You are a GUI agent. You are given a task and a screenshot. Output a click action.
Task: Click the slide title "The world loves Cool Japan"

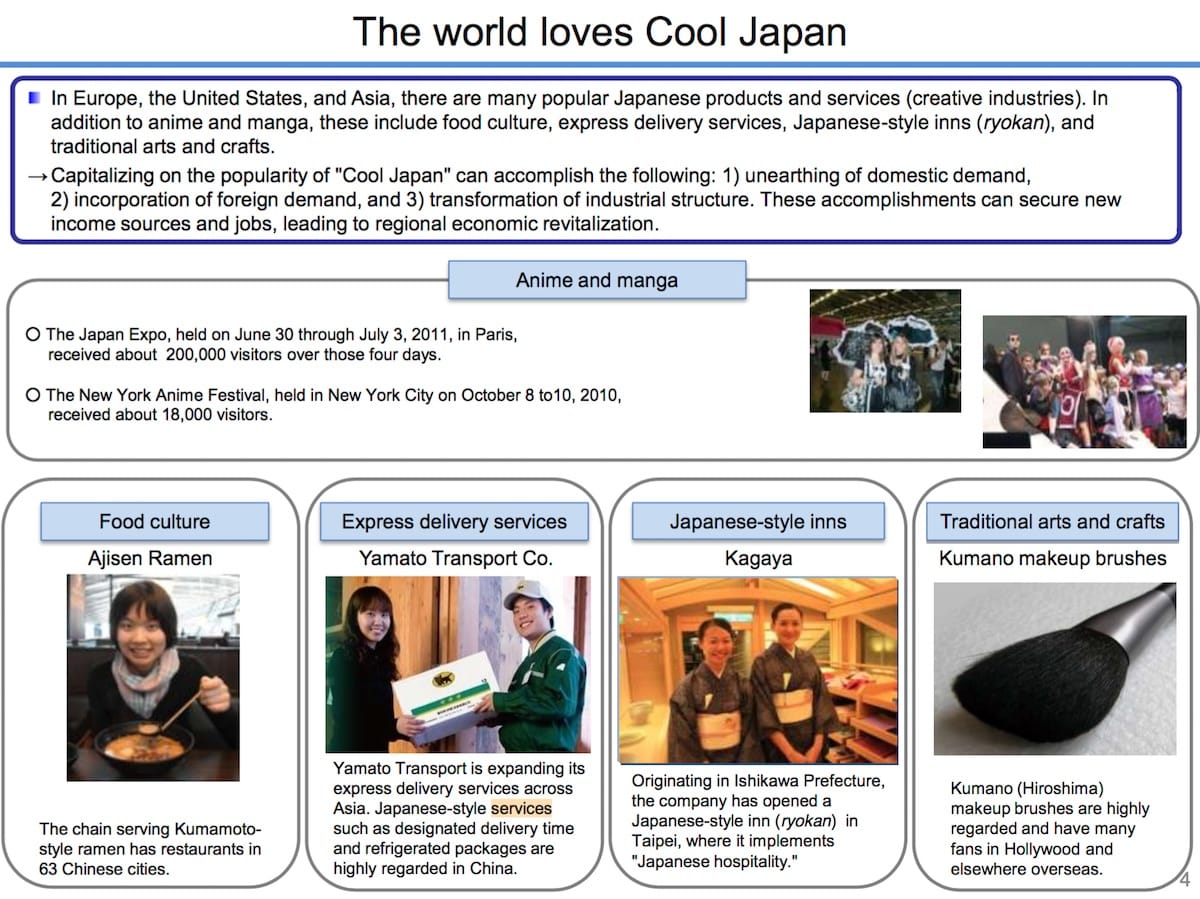coord(599,31)
